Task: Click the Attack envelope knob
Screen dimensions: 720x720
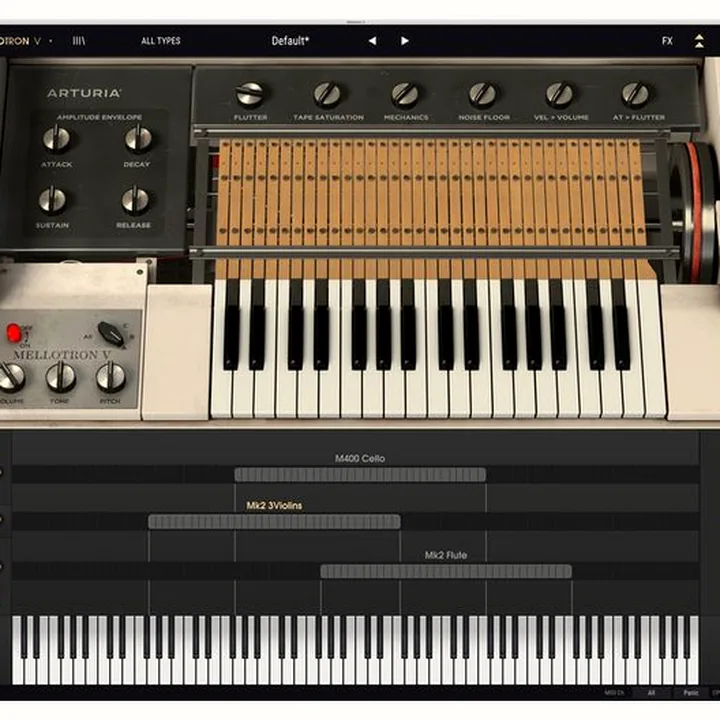Action: (56, 140)
